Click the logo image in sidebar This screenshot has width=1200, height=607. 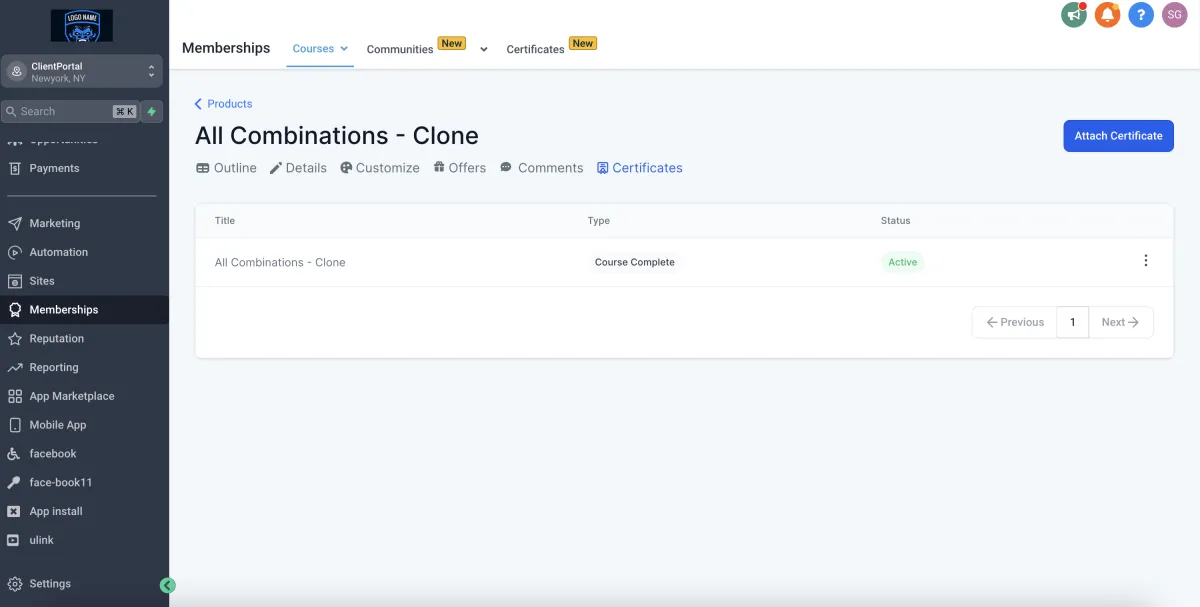tap(81, 26)
